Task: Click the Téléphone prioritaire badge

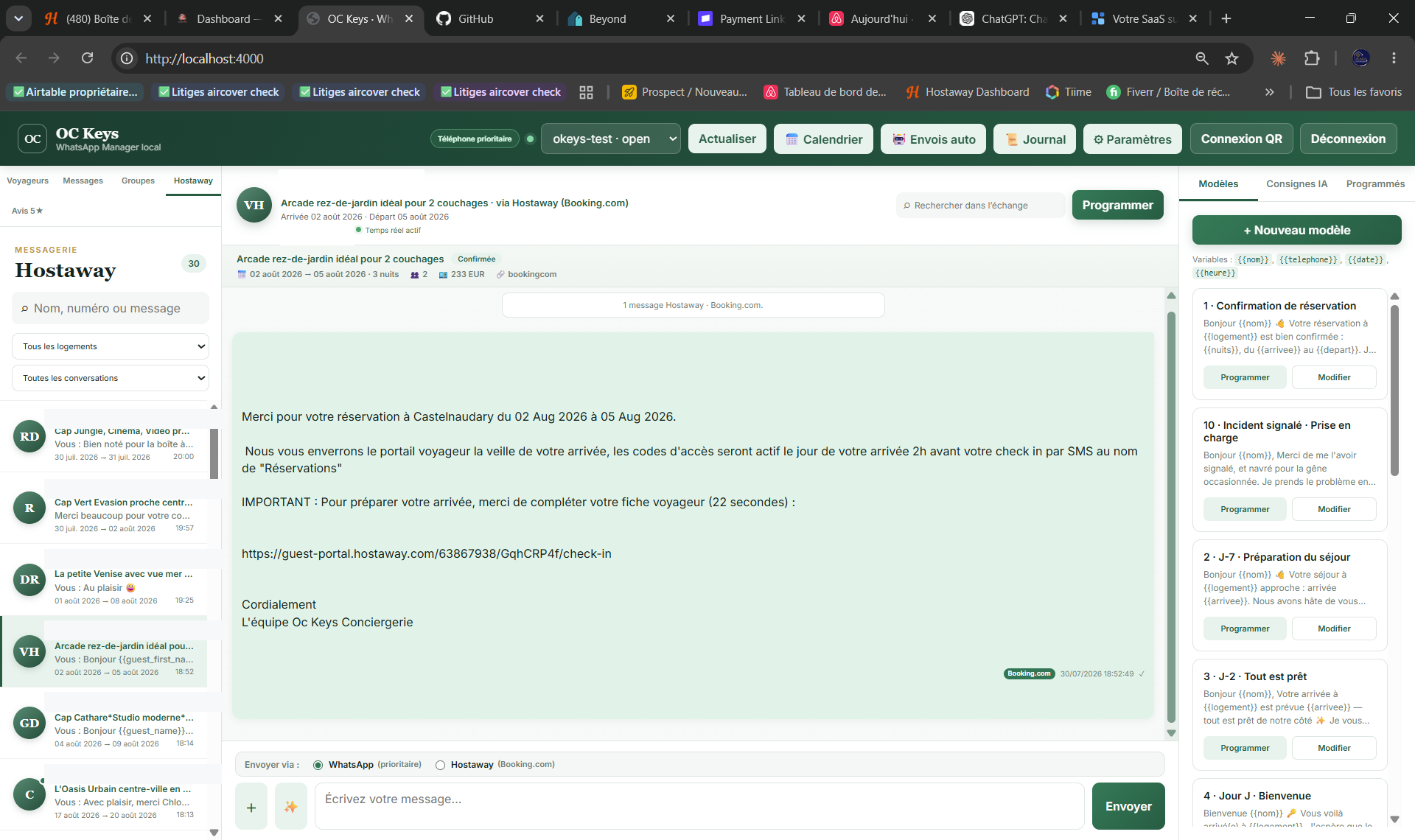Action: click(x=475, y=139)
